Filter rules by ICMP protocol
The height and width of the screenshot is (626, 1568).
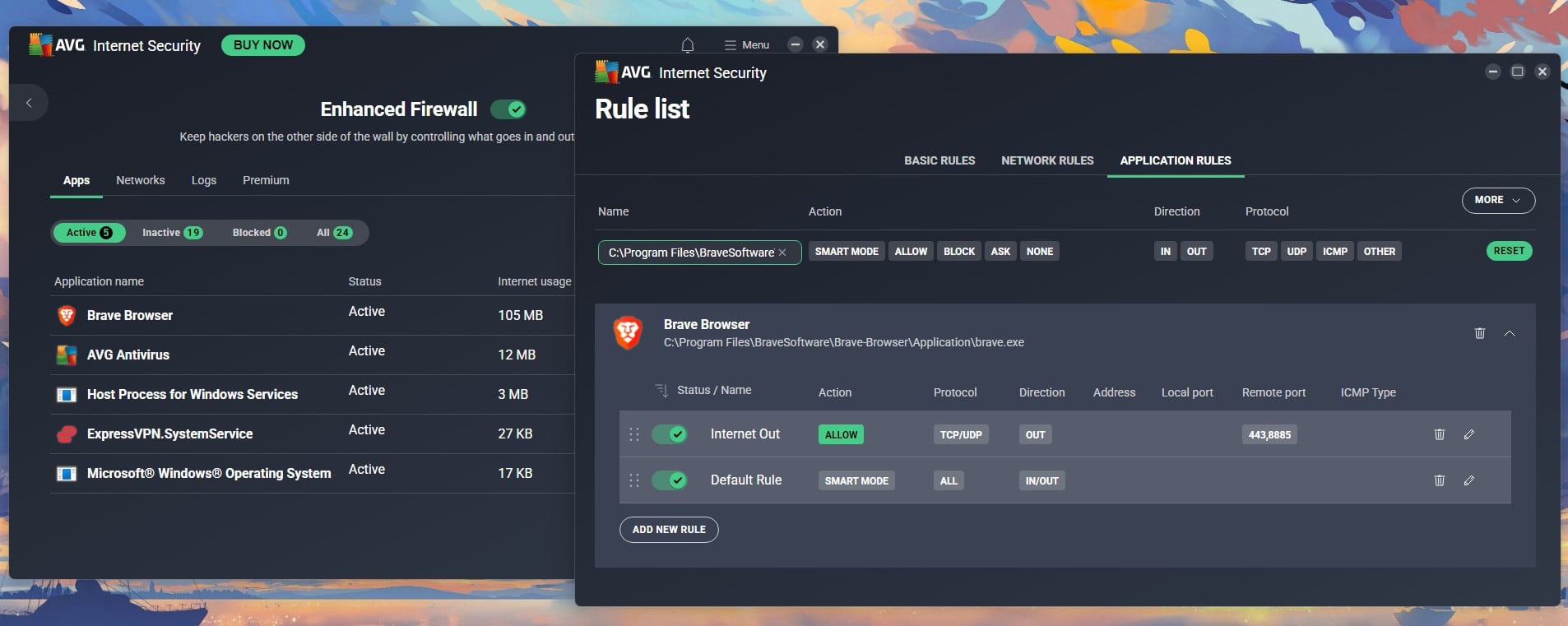pos(1335,252)
